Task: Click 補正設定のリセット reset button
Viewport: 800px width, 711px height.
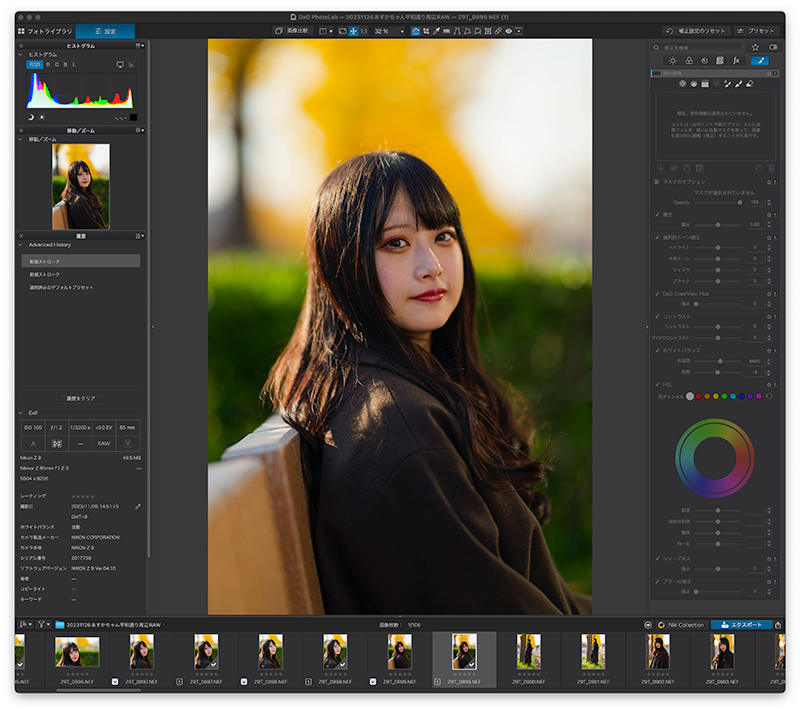Action: point(696,31)
